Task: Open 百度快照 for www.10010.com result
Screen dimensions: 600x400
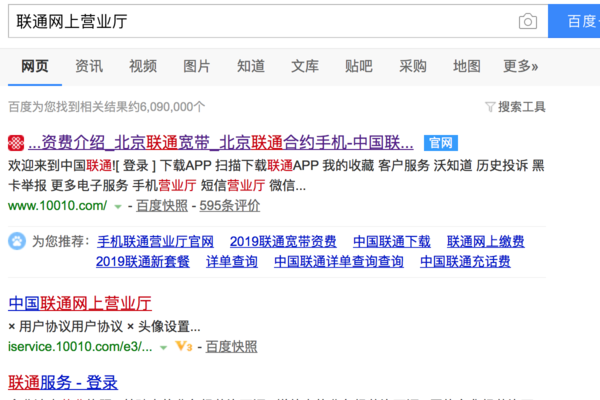Action: [162, 206]
